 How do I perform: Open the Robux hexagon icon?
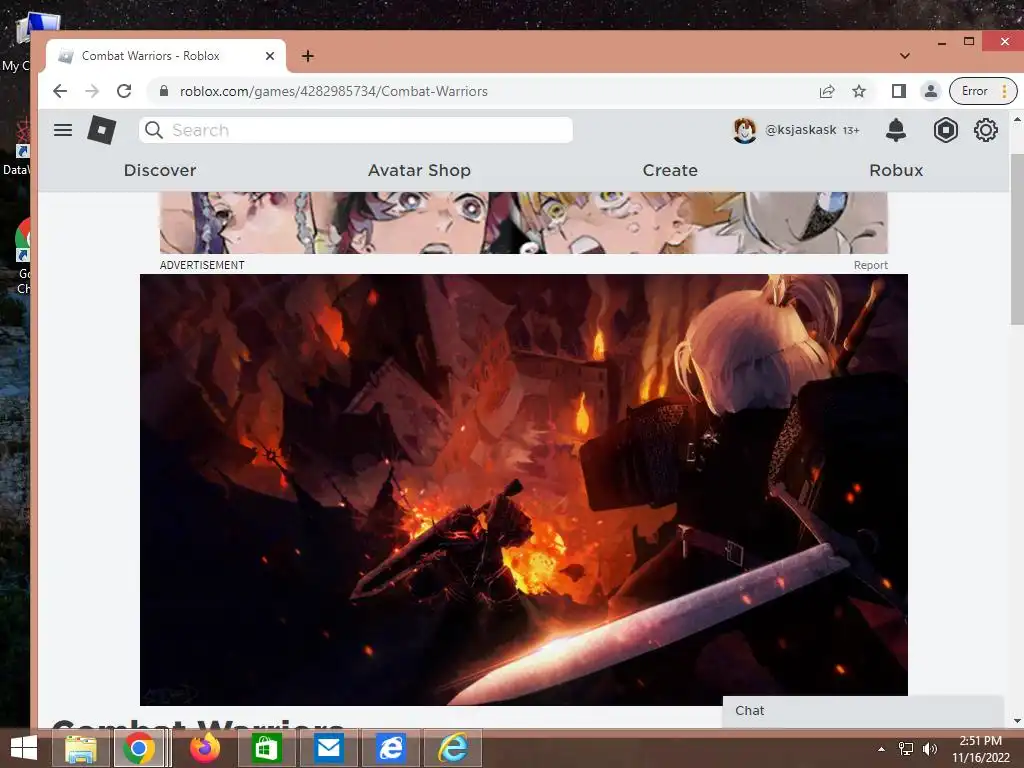click(945, 130)
